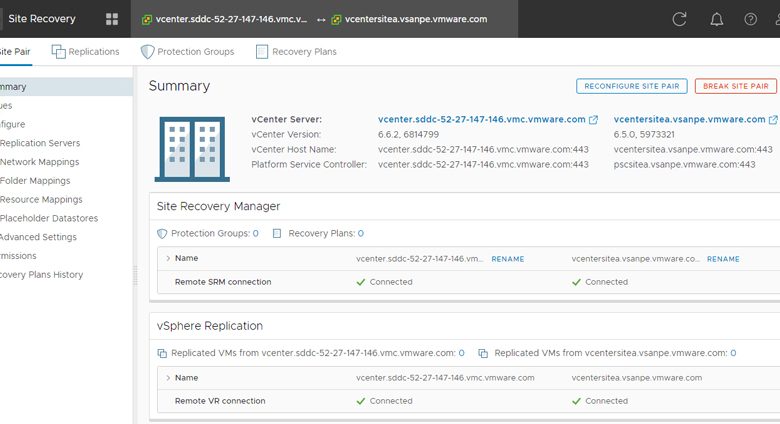
Task: Select Summary in the sidebar
Action: 66,87
